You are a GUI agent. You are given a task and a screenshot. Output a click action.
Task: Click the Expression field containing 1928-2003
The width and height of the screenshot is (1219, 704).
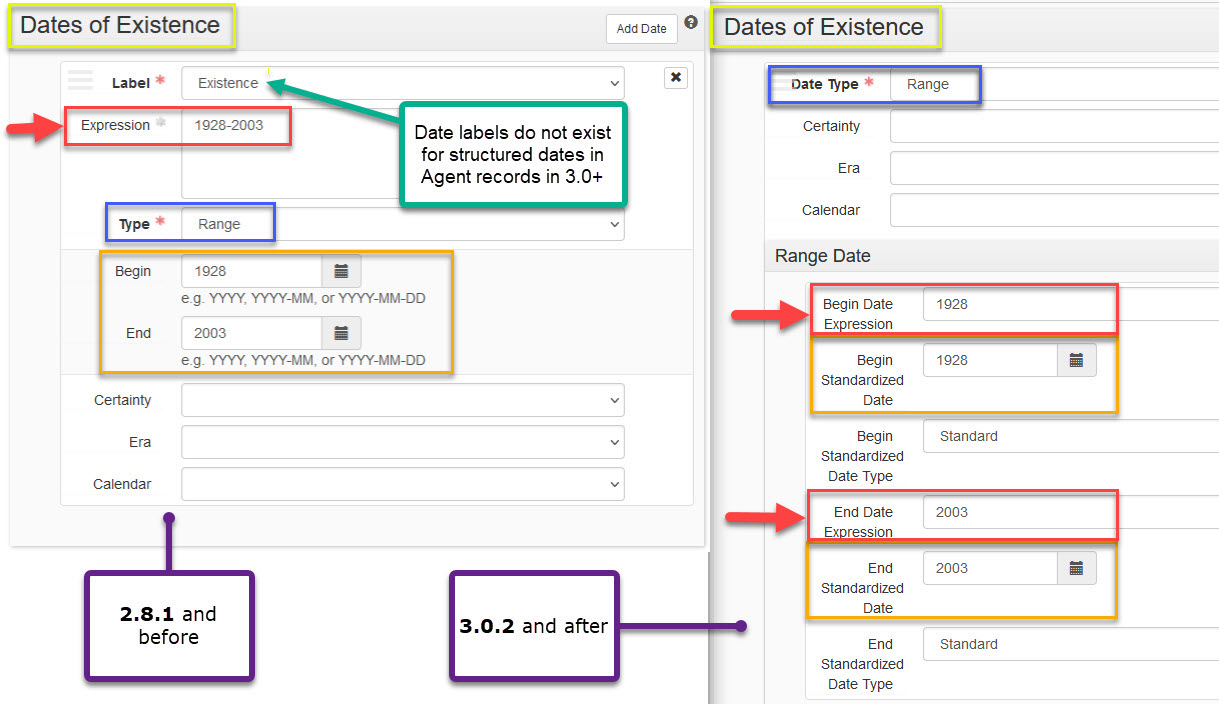pos(290,150)
